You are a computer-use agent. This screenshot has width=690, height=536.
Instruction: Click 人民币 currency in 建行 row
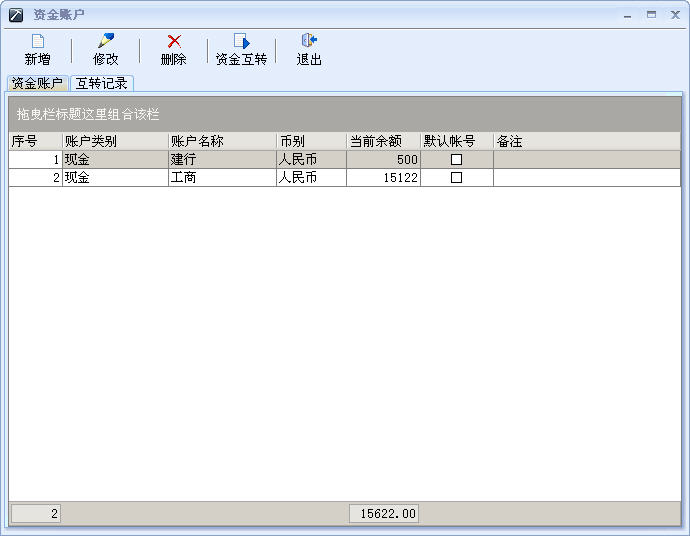coord(311,159)
